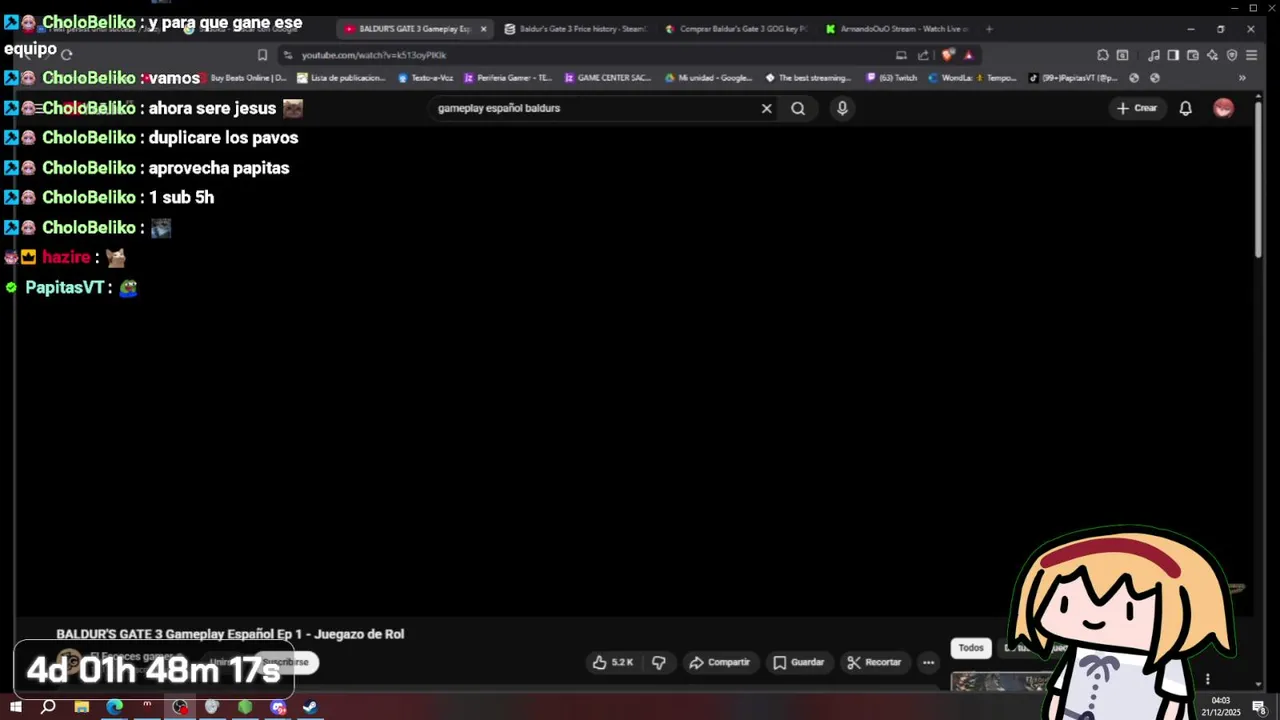Open the browser extensions puzzle icon
The width and height of the screenshot is (1280, 720).
(1102, 55)
